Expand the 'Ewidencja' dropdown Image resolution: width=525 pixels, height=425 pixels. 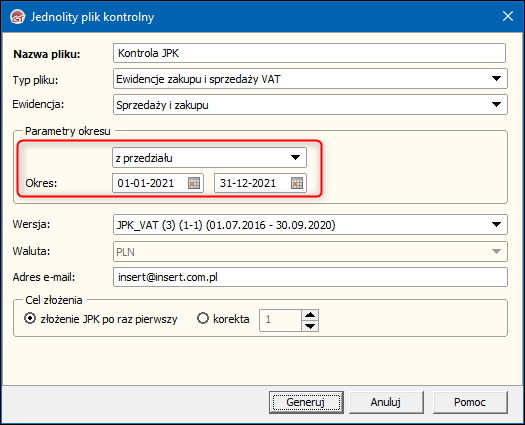pos(496,104)
